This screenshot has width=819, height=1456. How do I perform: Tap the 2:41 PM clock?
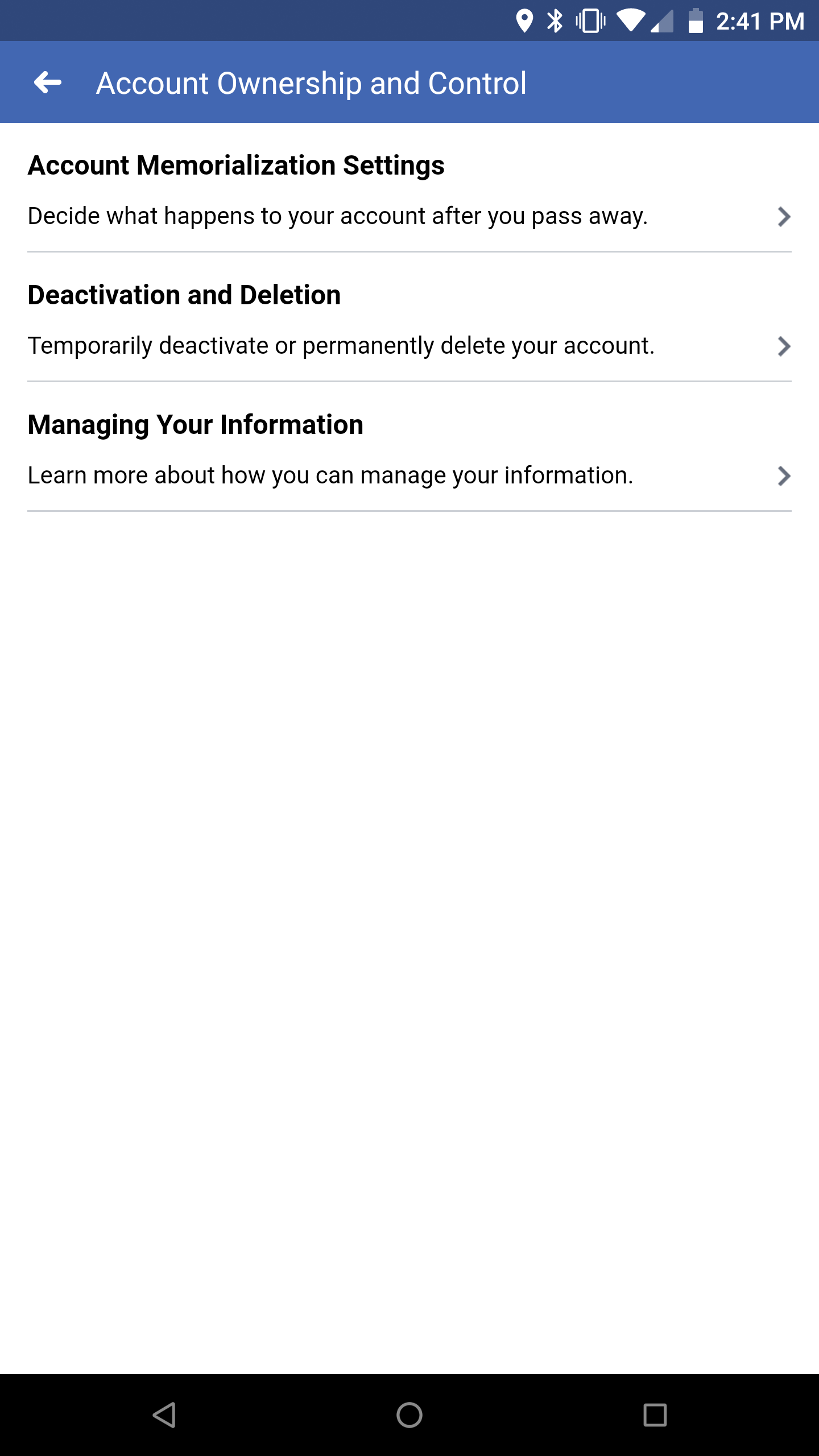[x=760, y=22]
